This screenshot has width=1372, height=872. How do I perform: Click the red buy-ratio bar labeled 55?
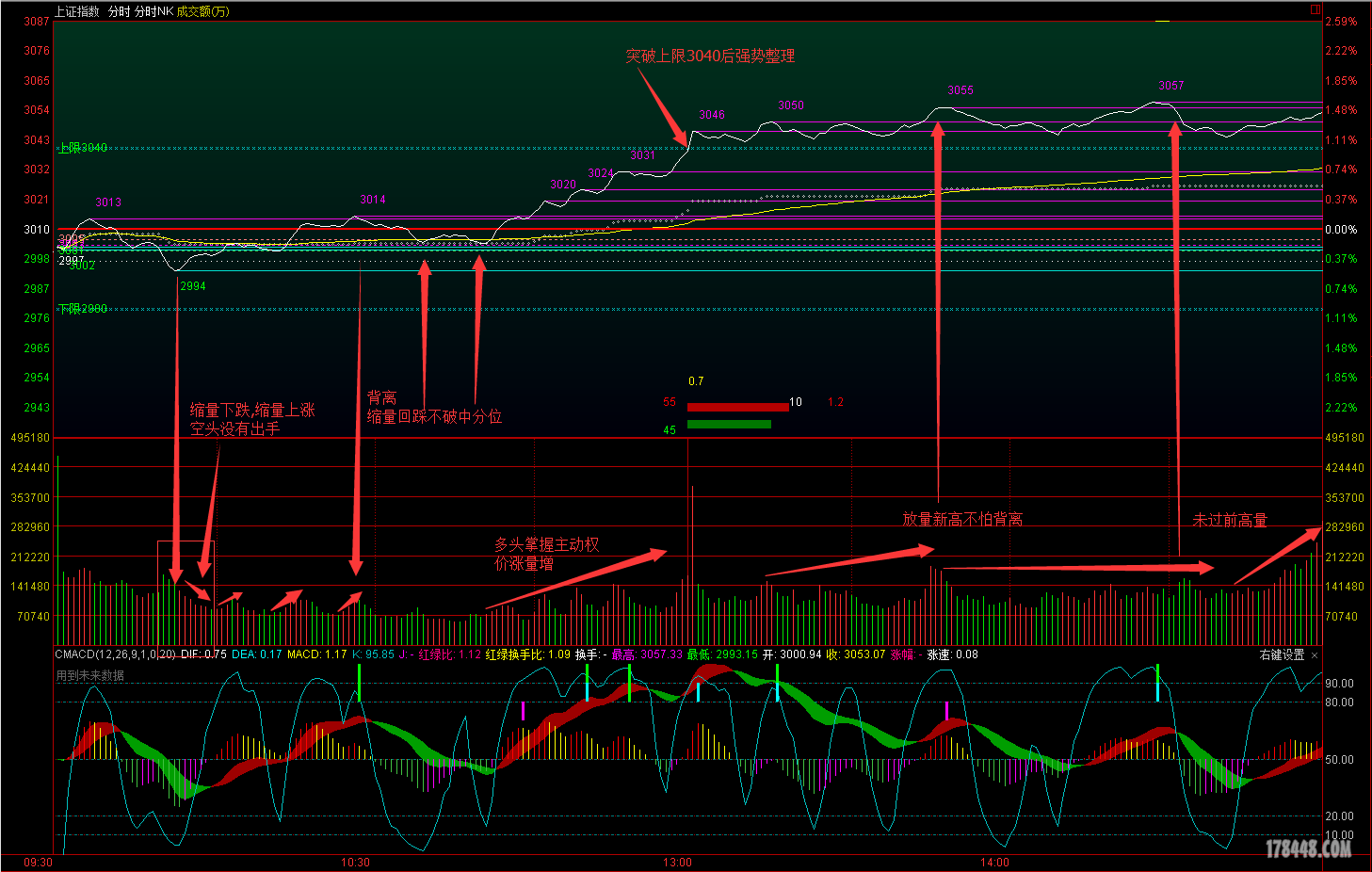[737, 408]
